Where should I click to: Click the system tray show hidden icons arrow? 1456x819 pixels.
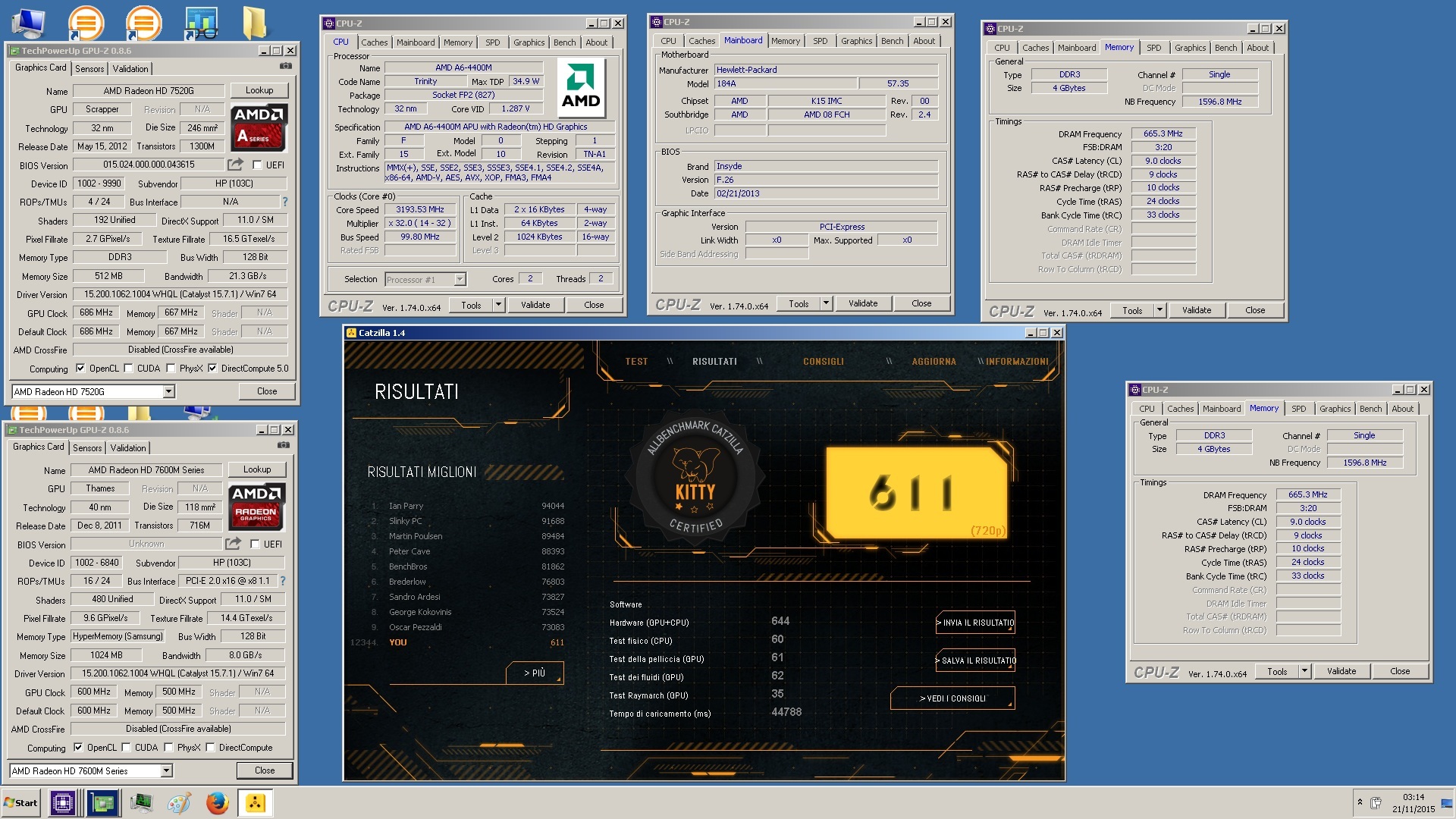pos(1360,802)
